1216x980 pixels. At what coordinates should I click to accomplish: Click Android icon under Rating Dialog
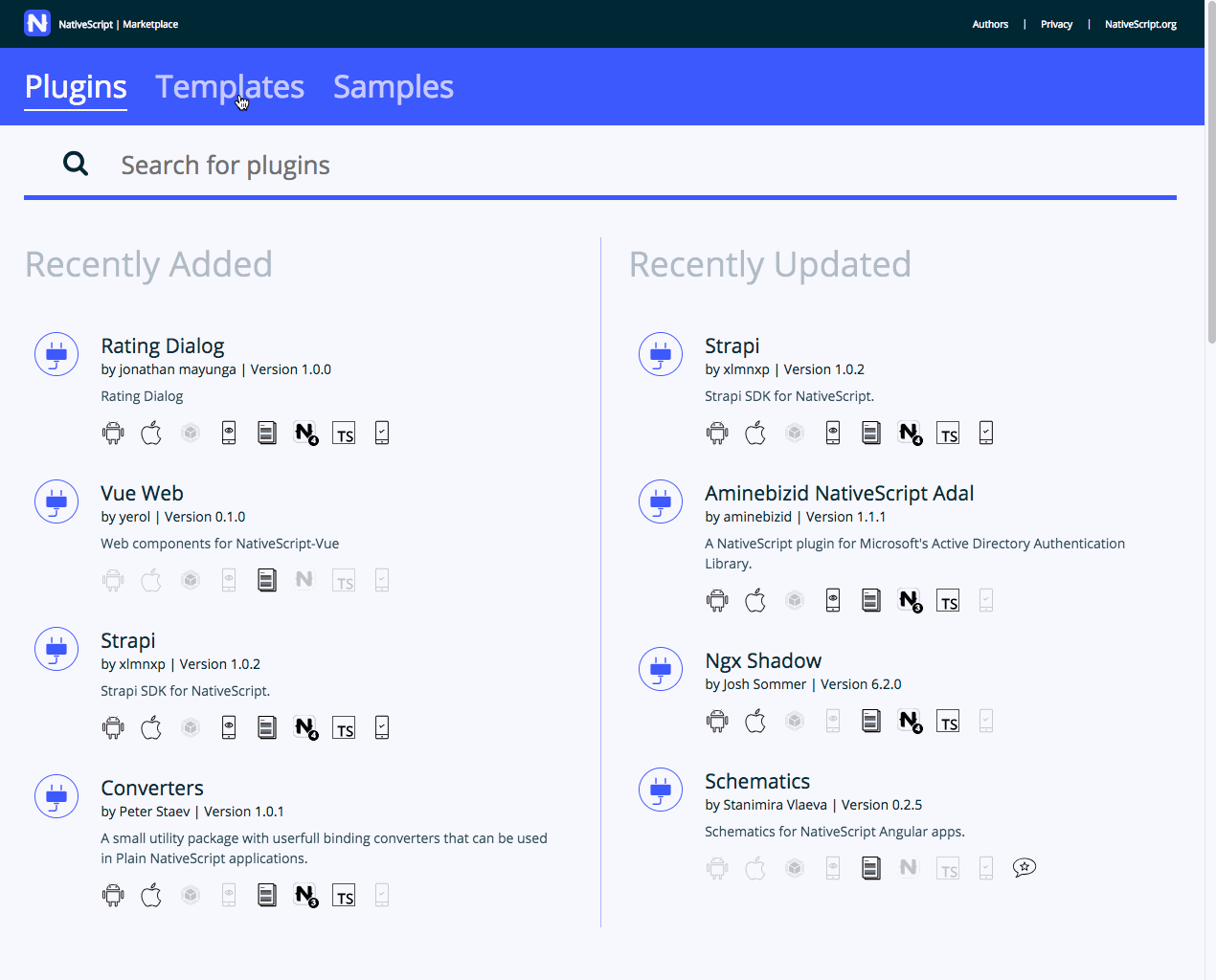[113, 434]
